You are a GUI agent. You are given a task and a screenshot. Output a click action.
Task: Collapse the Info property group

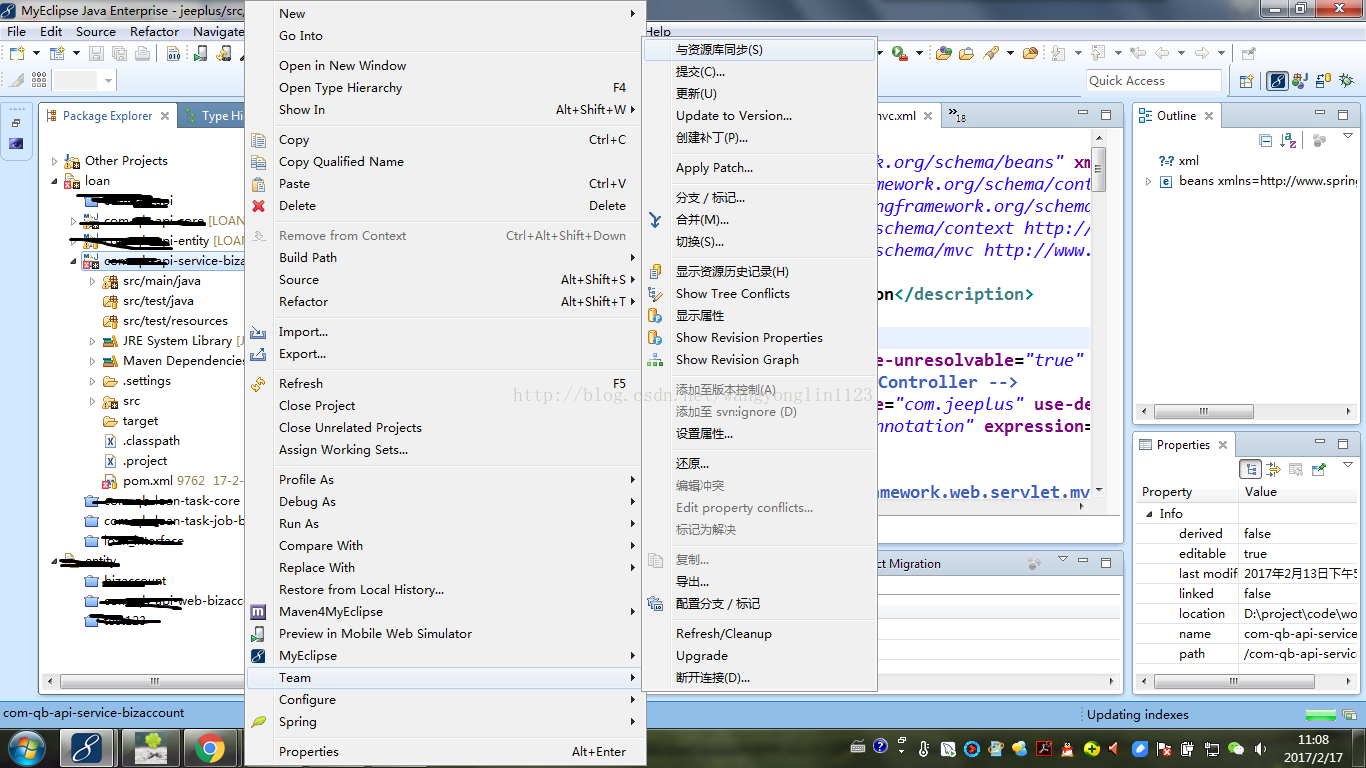[x=1149, y=514]
